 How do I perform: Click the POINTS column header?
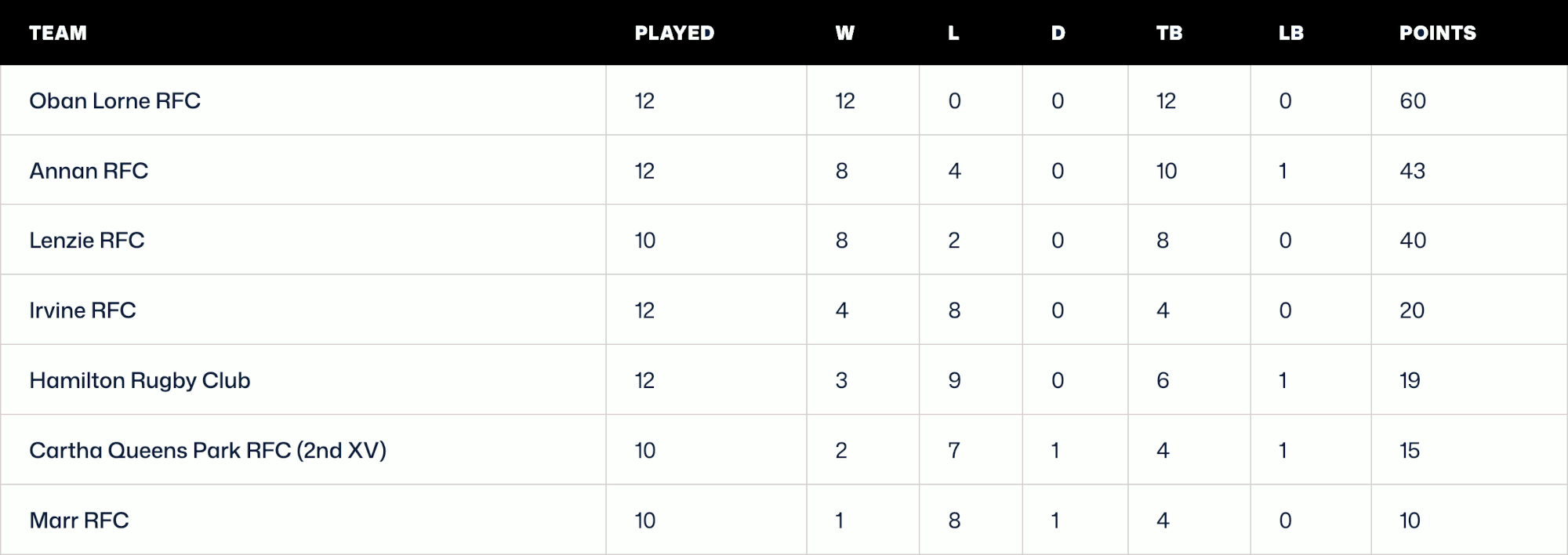click(1437, 33)
